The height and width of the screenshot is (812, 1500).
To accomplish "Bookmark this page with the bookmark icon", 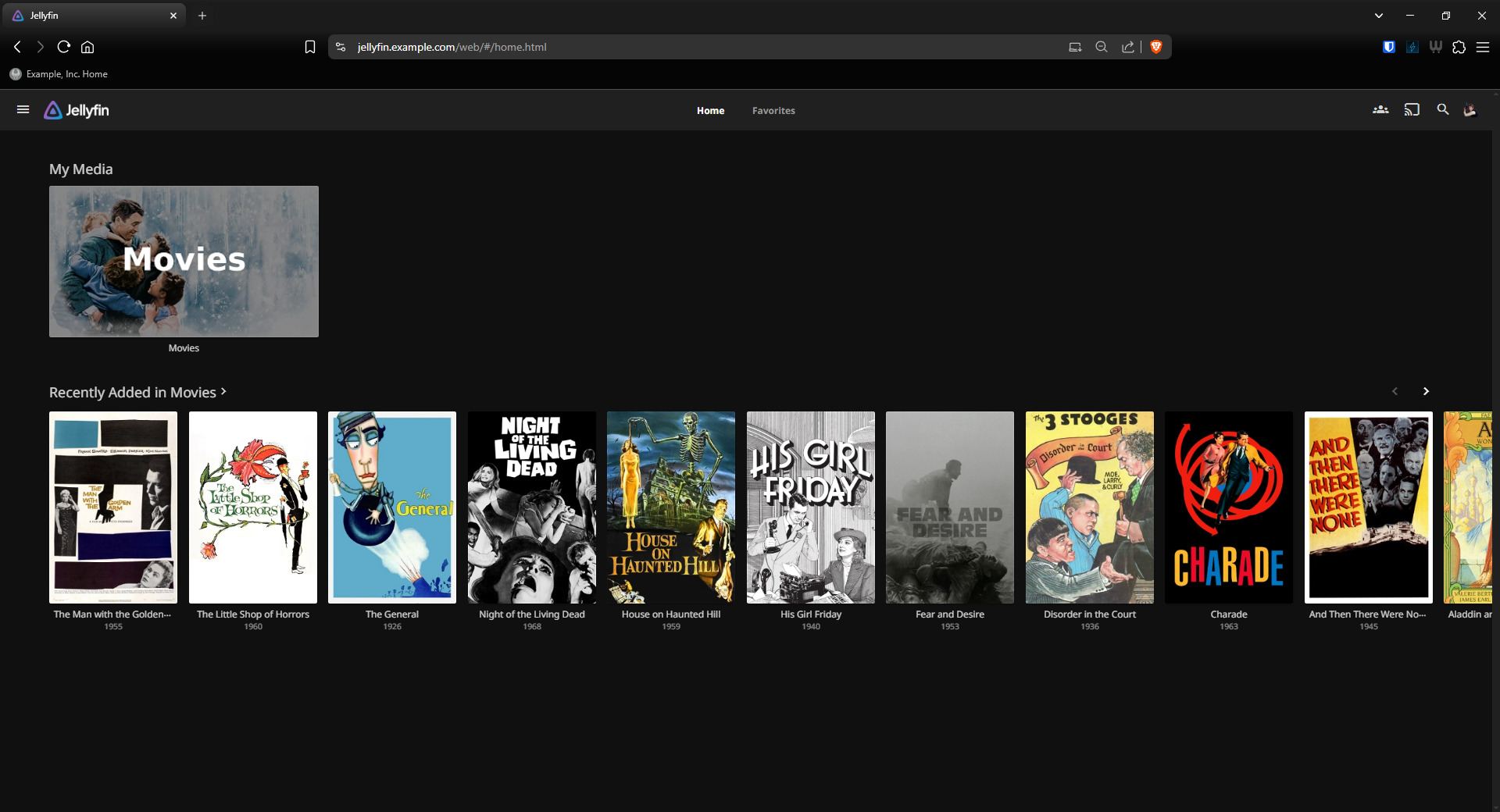I will [x=310, y=47].
